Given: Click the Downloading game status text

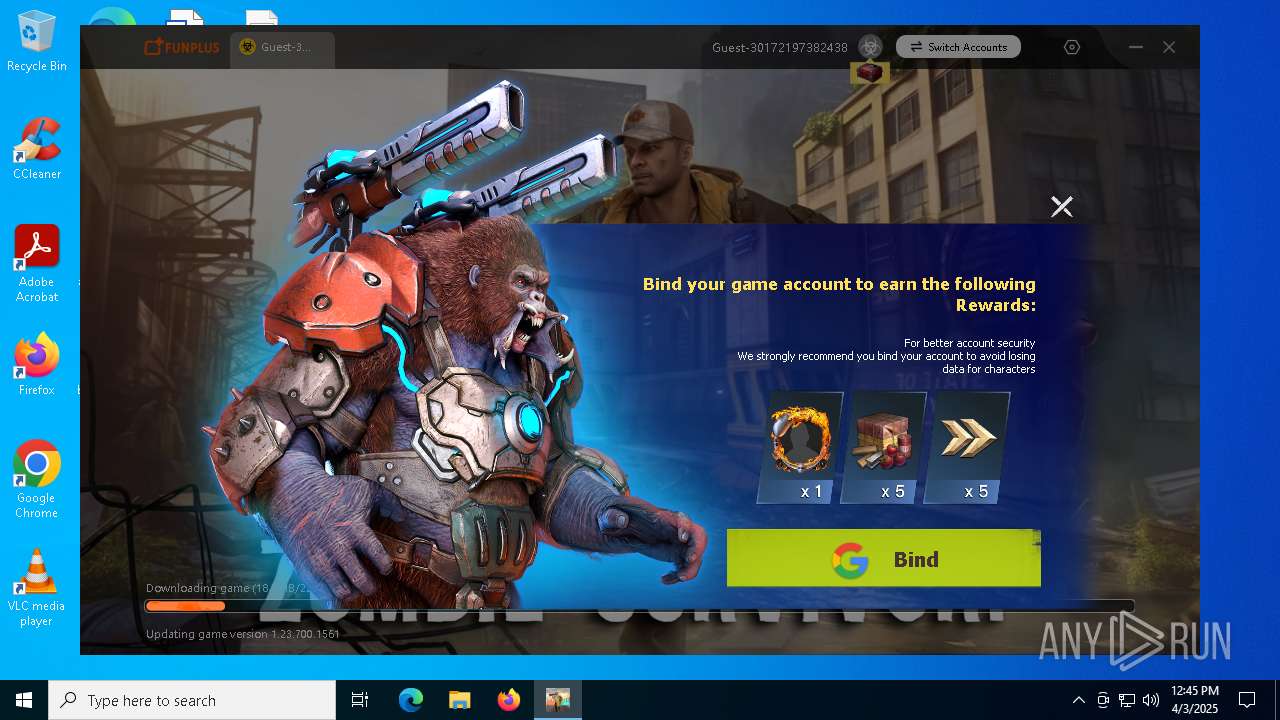Looking at the screenshot, I should coord(228,588).
